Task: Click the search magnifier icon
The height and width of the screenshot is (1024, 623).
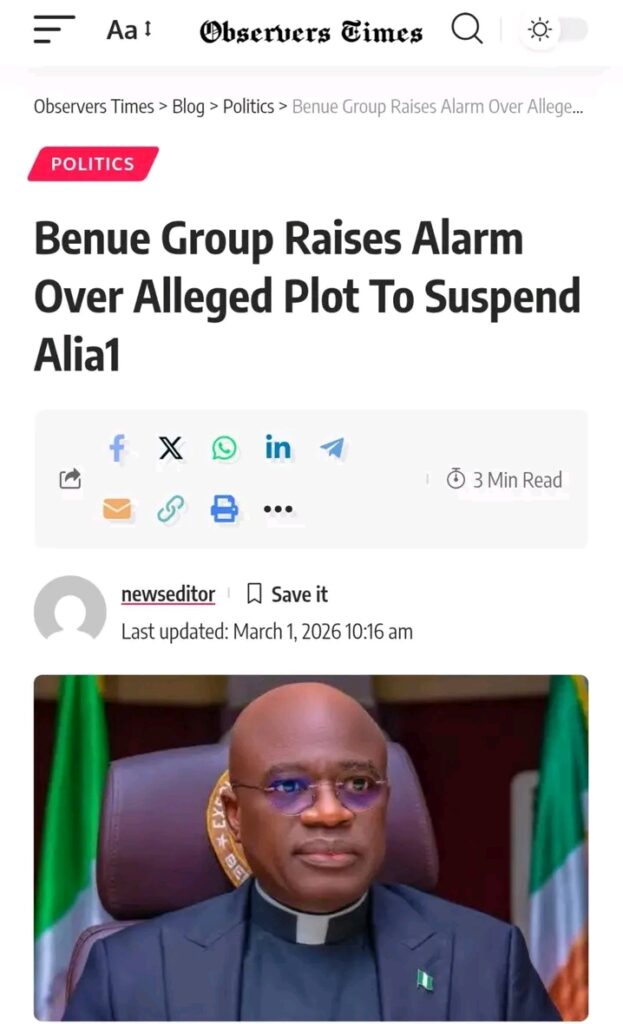Action: click(466, 30)
